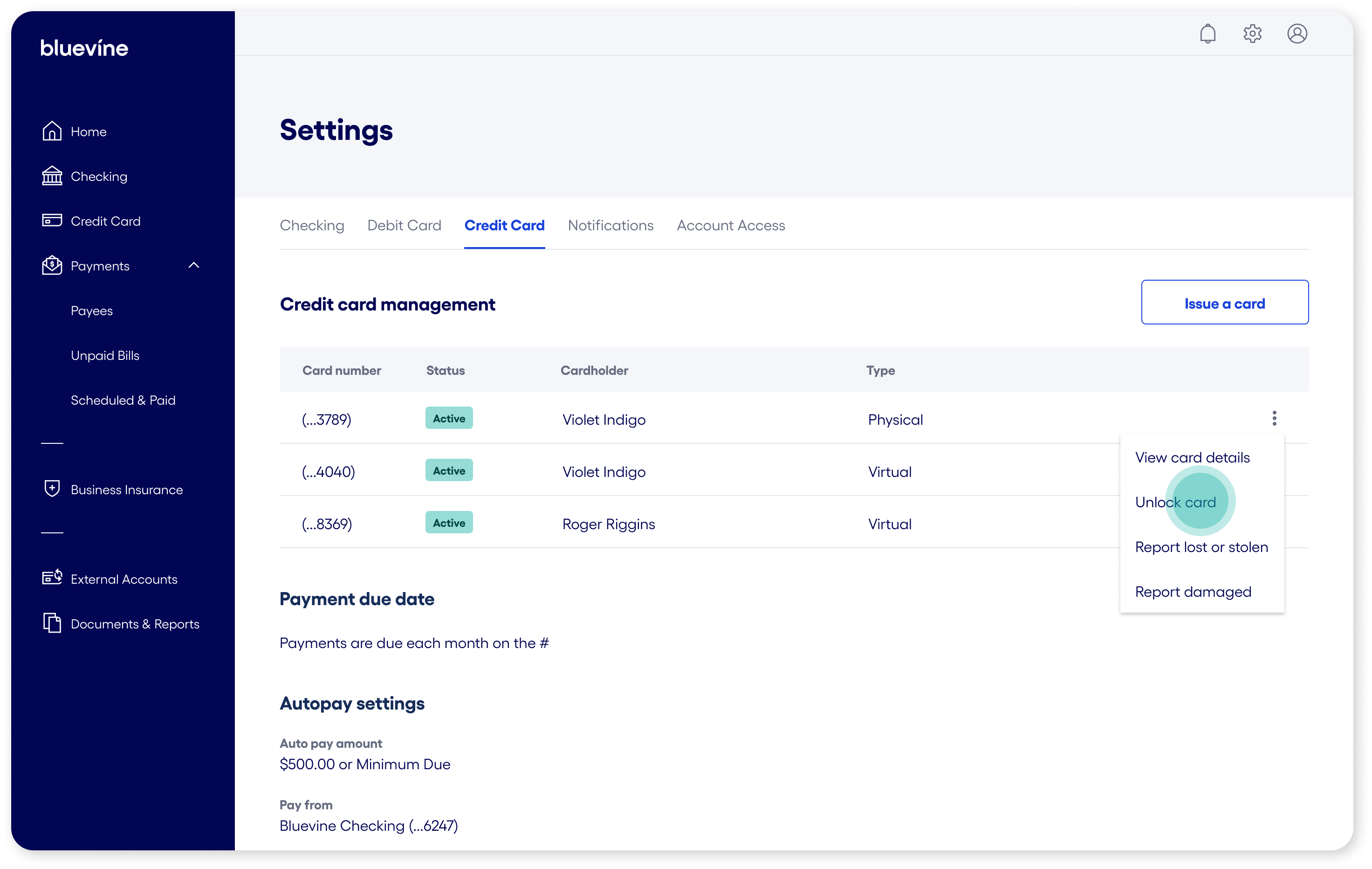Click the three-dot menu for card 3789
Screen dimensions: 1372x869
1274,419
